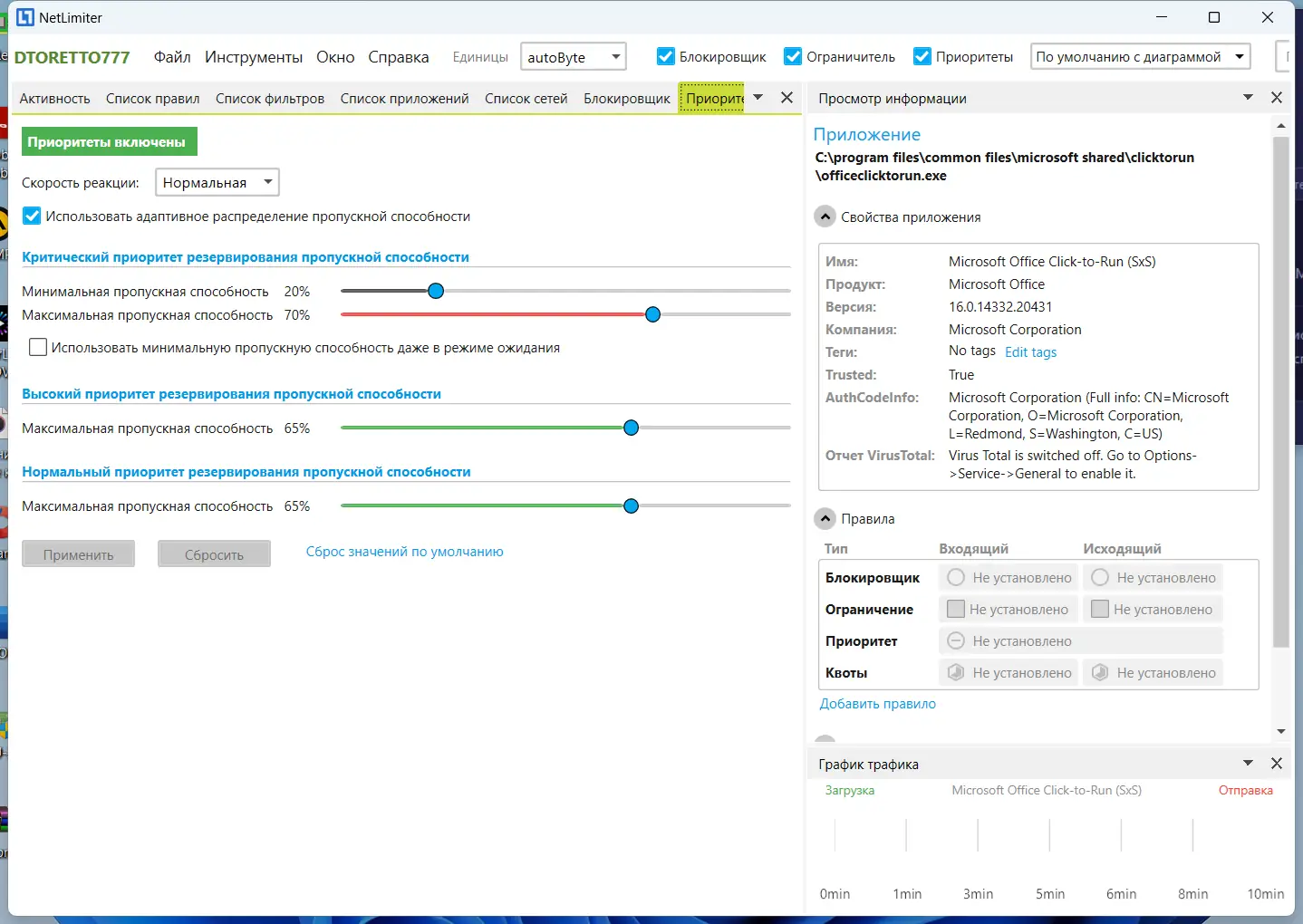Click the 20% minimum bandwidth slider handle
This screenshot has width=1303, height=924.
[x=436, y=291]
